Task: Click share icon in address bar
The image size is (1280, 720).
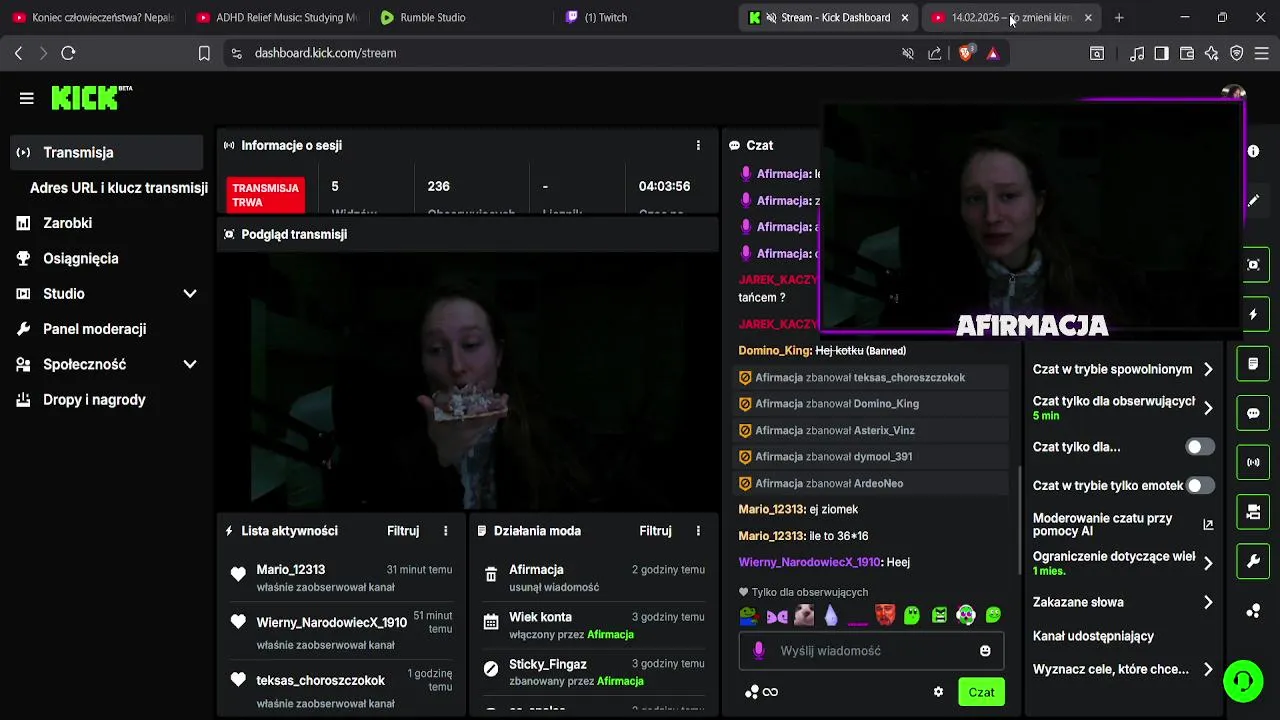Action: click(x=935, y=53)
